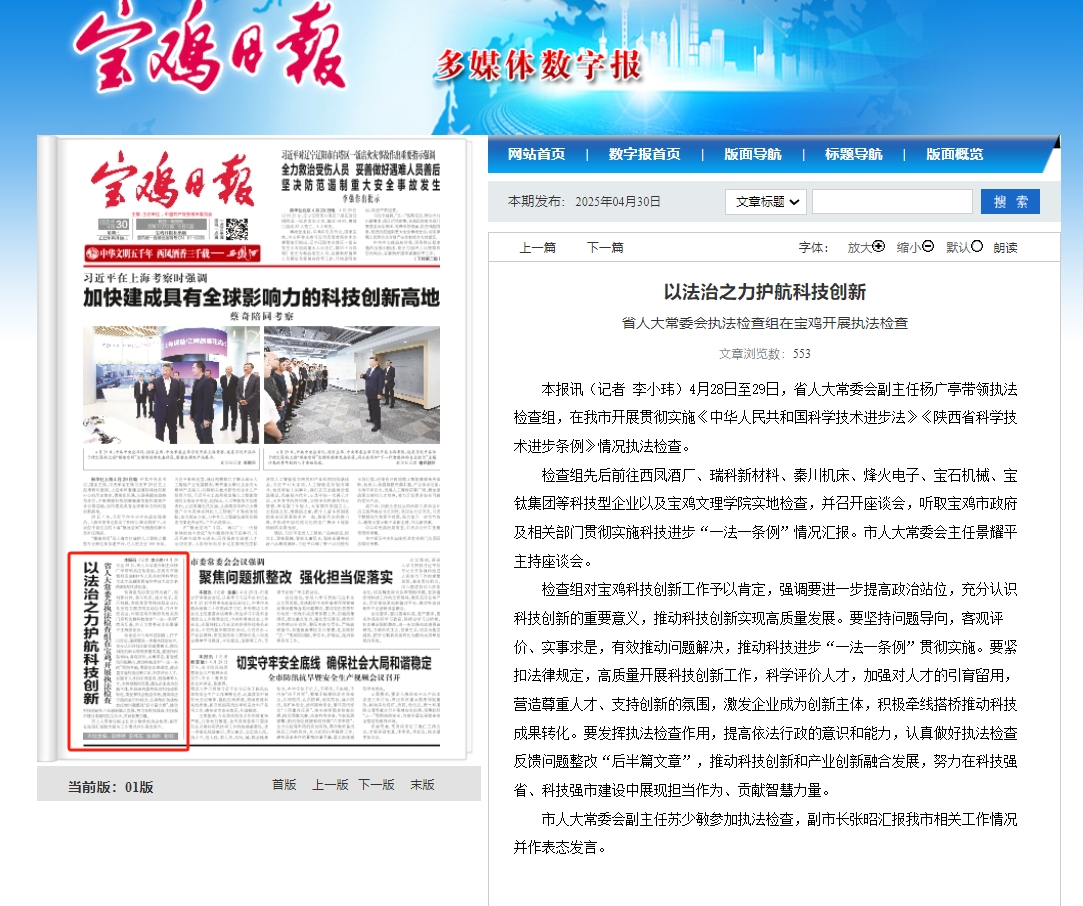Click 朗读 to read article aloud
This screenshot has width=1083, height=906.
(1006, 247)
